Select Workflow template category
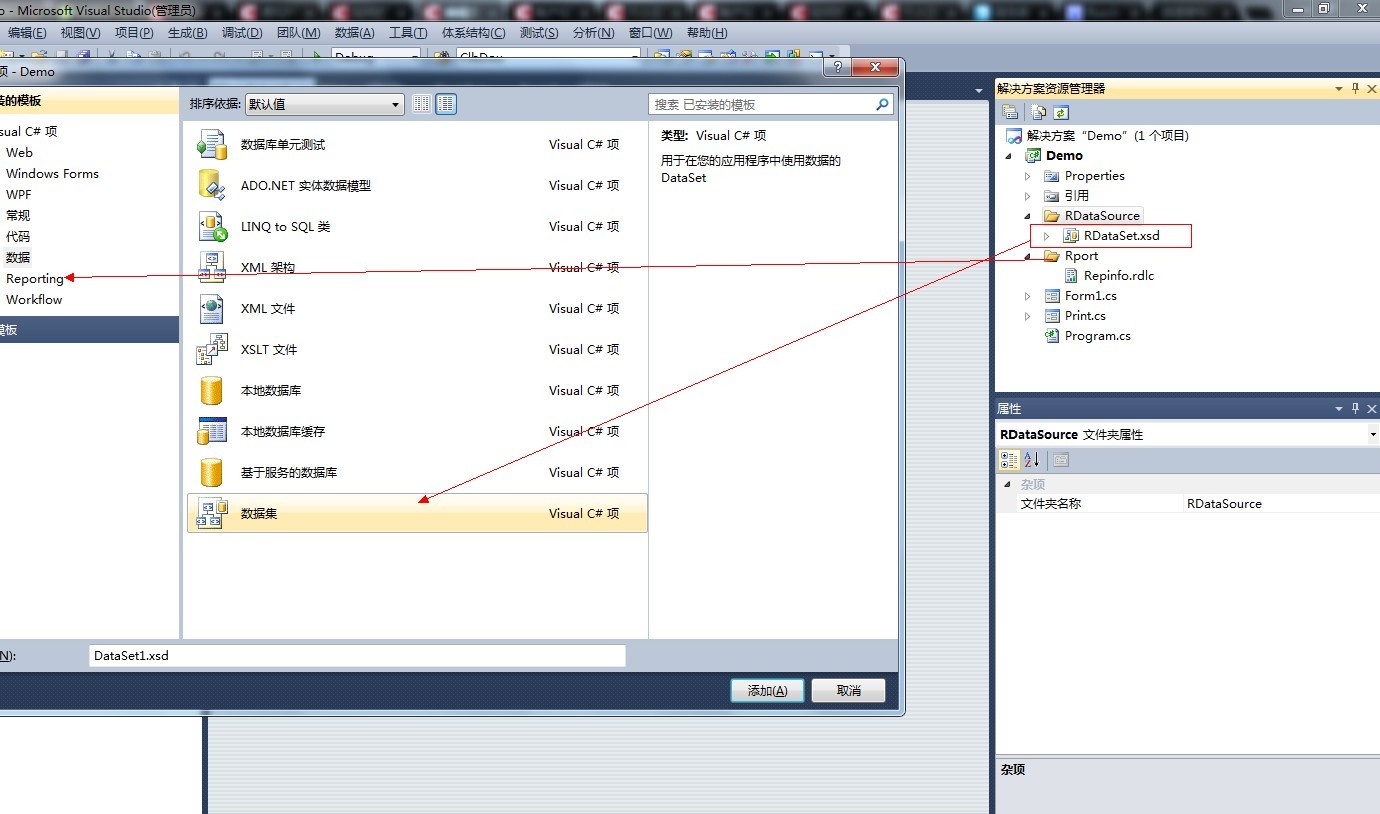1380x814 pixels. [x=34, y=300]
